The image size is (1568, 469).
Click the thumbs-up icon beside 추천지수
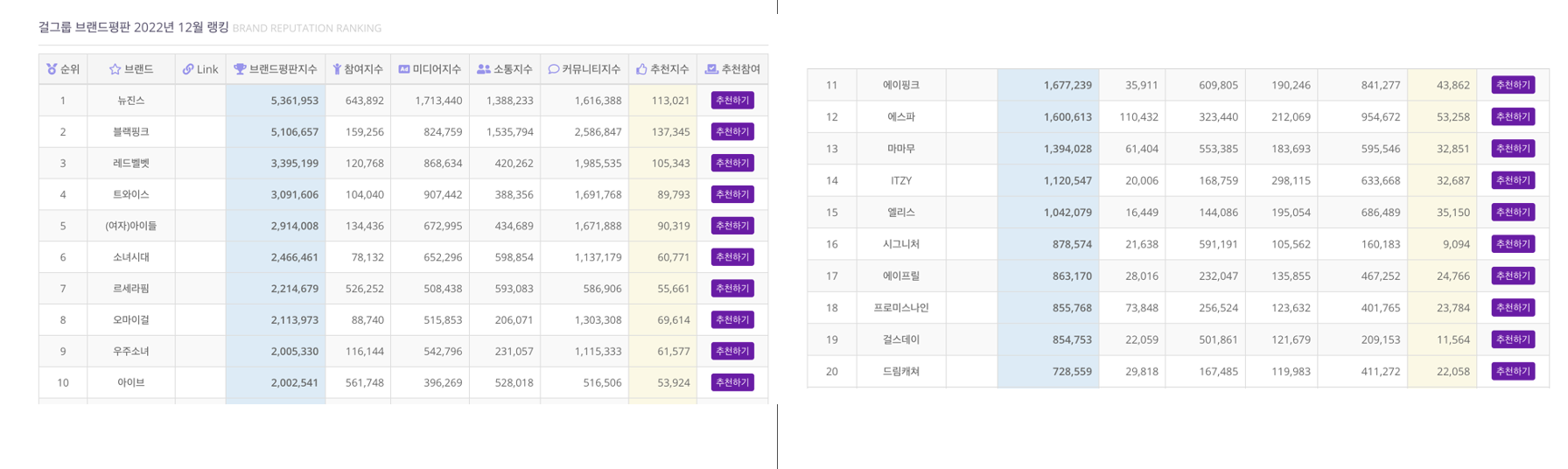coord(641,69)
